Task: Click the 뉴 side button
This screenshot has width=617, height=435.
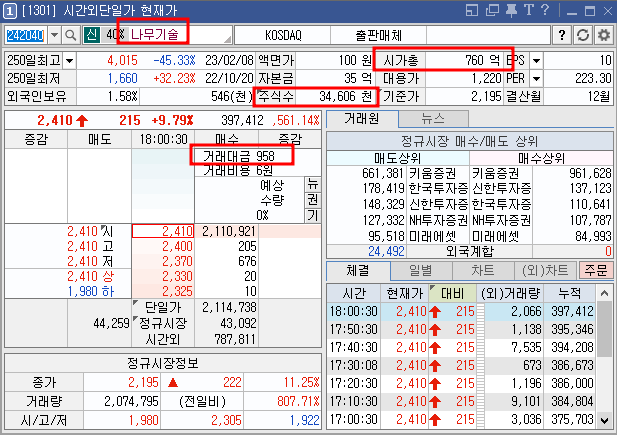Action: point(313,184)
